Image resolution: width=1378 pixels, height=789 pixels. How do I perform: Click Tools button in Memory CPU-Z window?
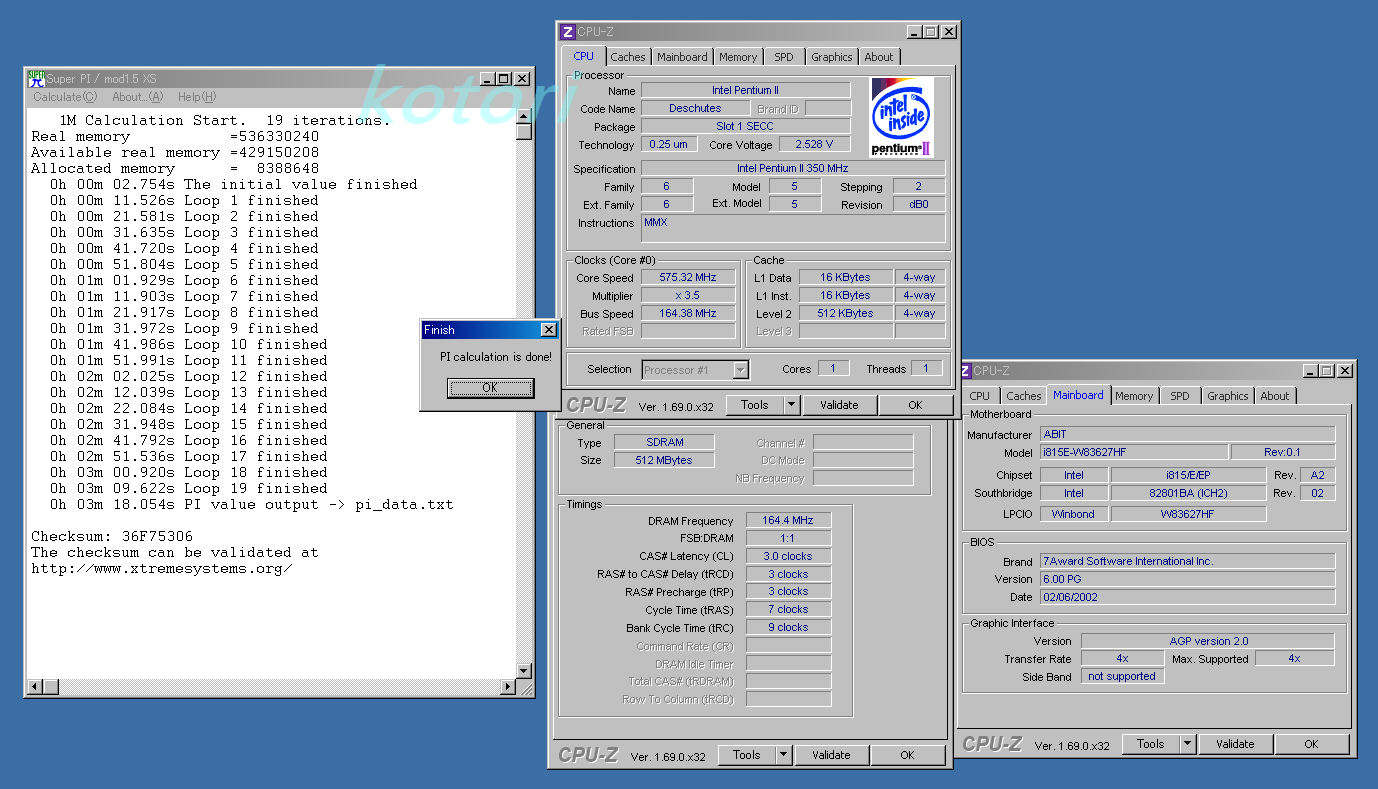pos(747,755)
